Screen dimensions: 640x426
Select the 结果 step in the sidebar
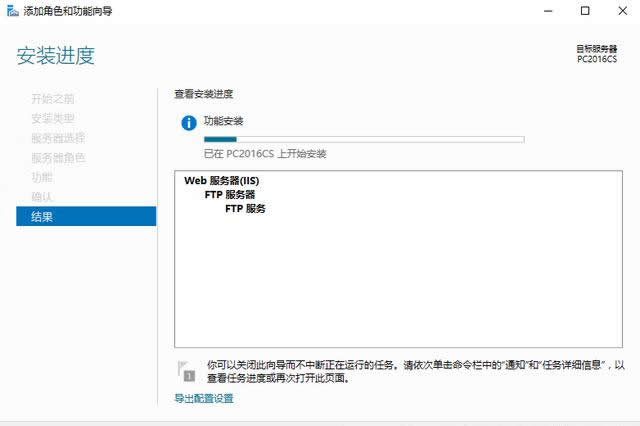coord(86,216)
